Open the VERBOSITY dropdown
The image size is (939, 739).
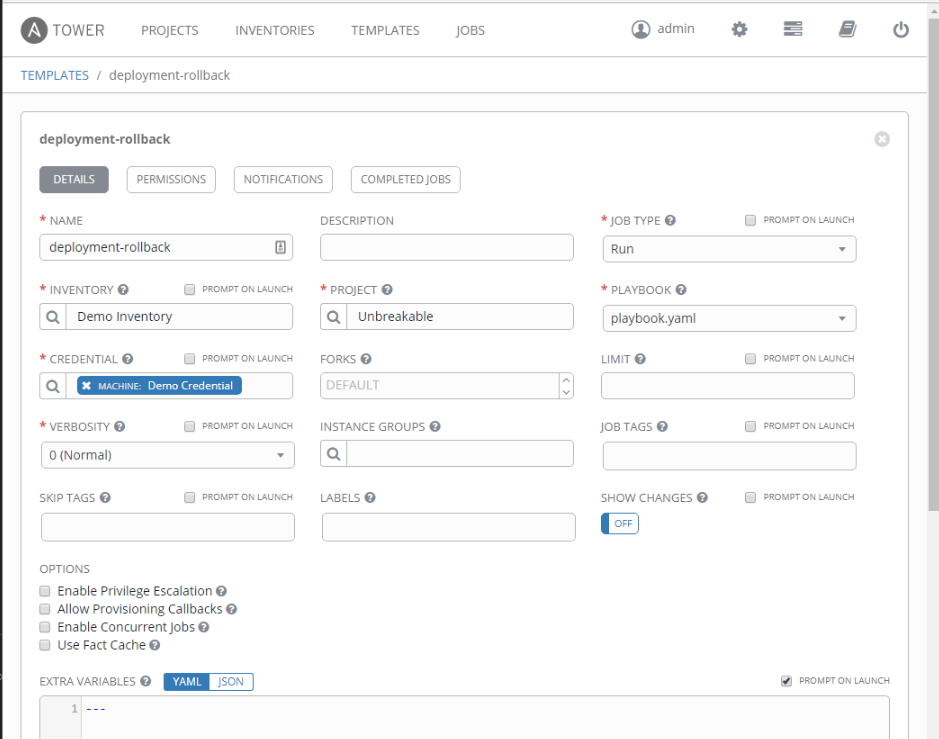point(281,454)
